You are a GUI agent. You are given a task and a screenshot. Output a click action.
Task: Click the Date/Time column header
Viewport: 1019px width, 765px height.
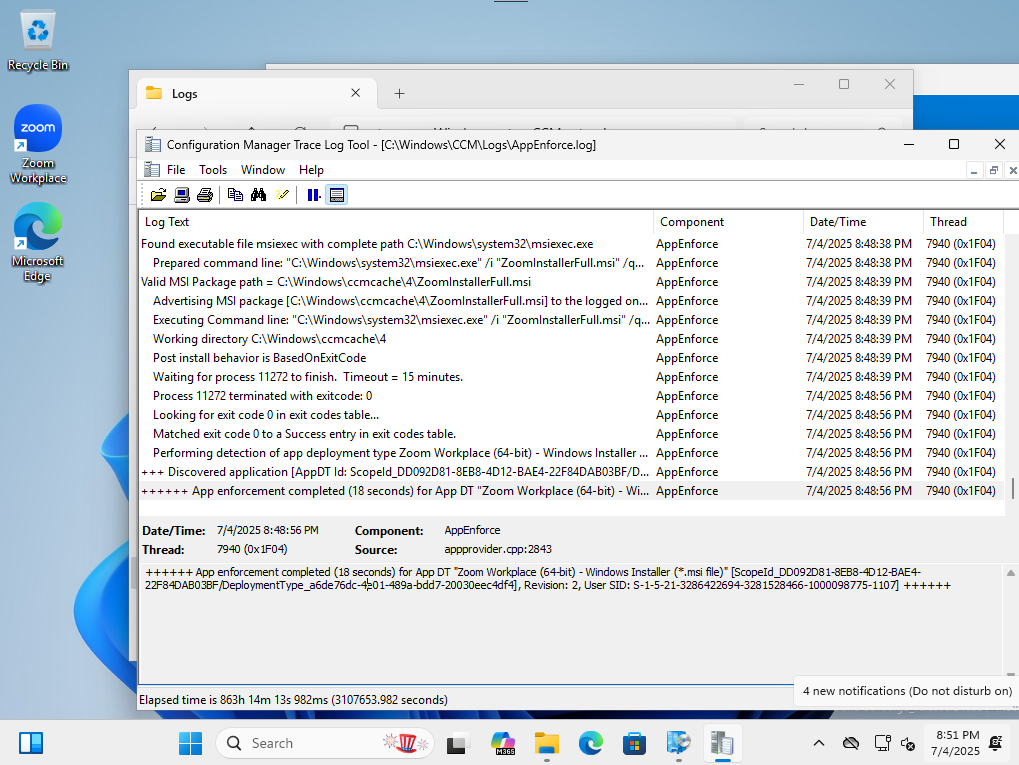(x=863, y=222)
